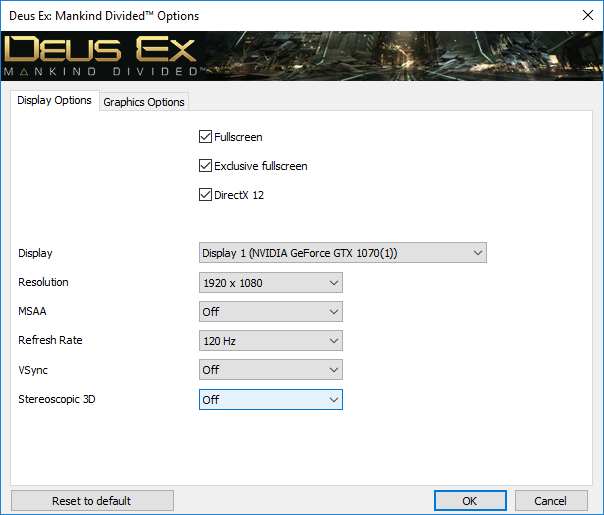Click the MSAA label
The width and height of the screenshot is (604, 515).
[32, 311]
